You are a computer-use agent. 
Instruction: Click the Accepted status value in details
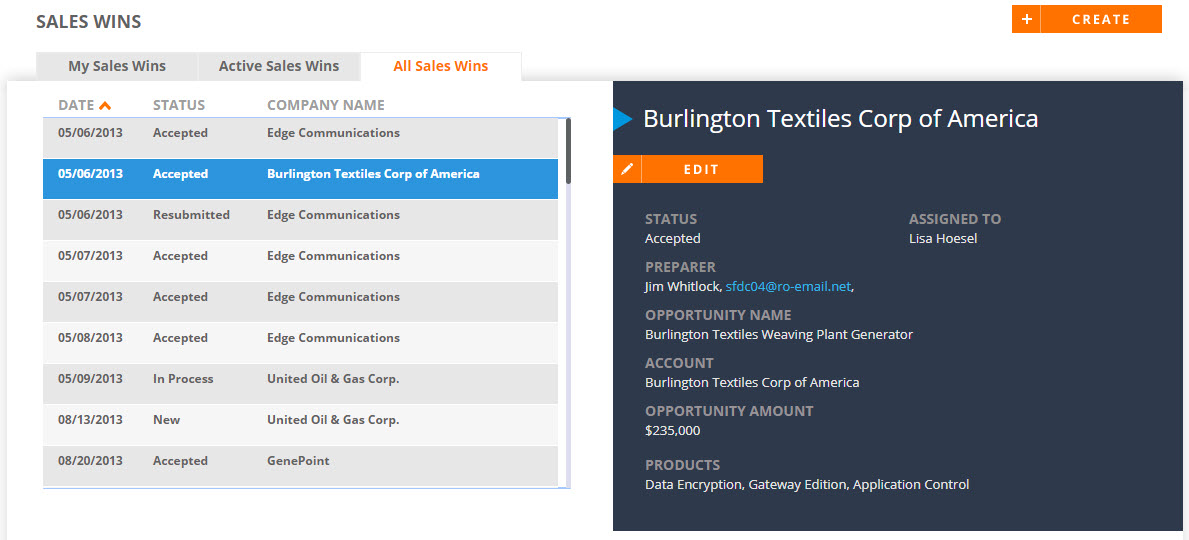coord(673,239)
